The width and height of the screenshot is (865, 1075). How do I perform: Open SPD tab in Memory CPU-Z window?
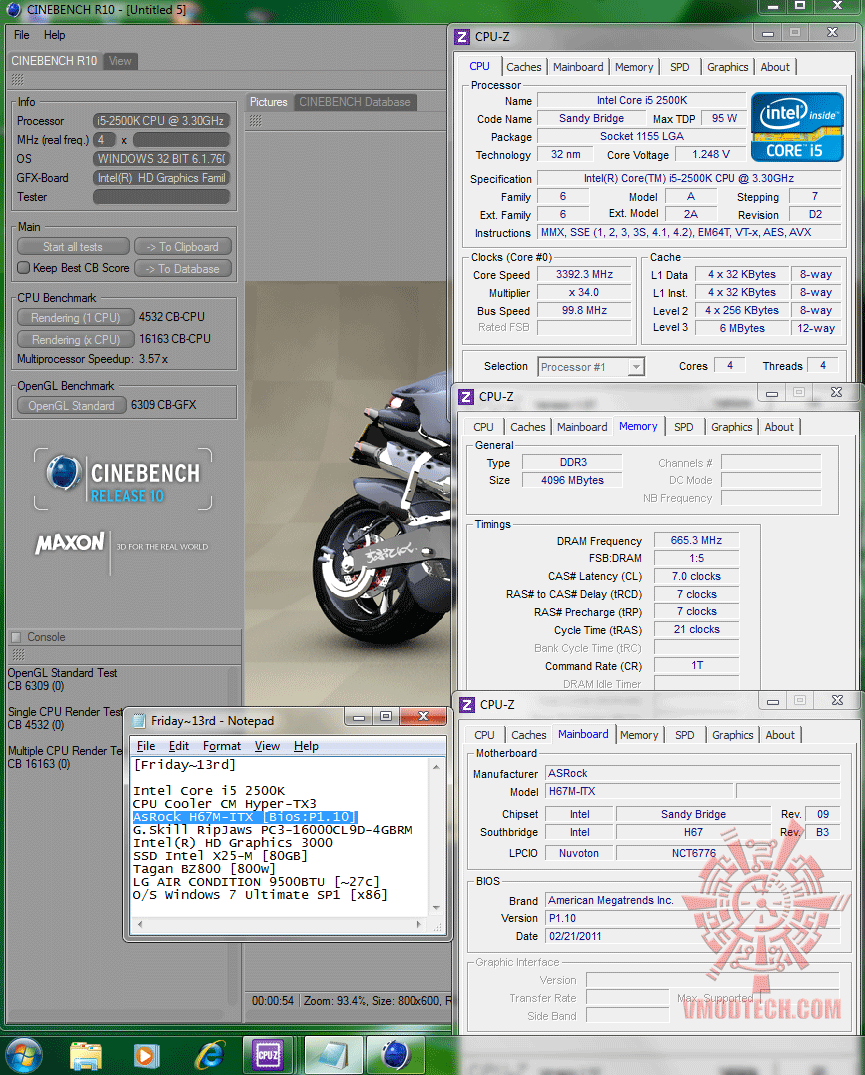pyautogui.click(x=683, y=427)
